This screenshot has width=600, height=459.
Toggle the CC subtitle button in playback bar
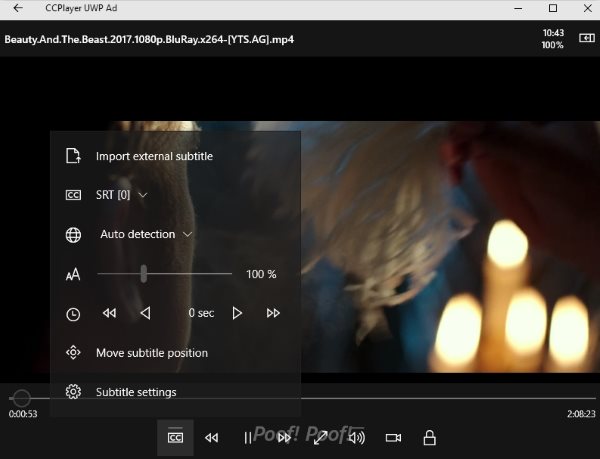[175, 438]
